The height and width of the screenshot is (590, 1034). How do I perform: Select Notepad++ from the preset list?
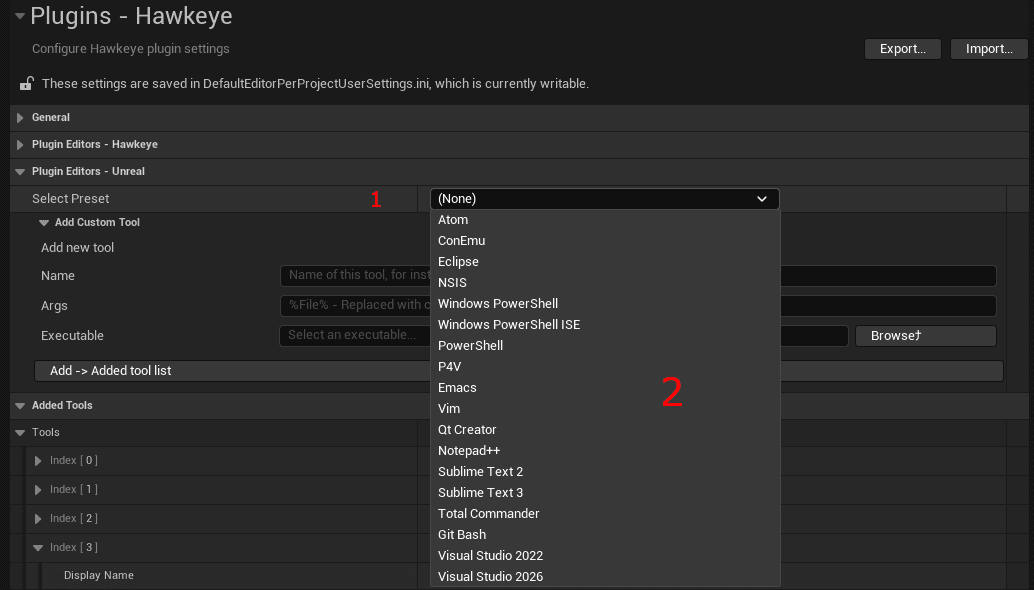469,450
